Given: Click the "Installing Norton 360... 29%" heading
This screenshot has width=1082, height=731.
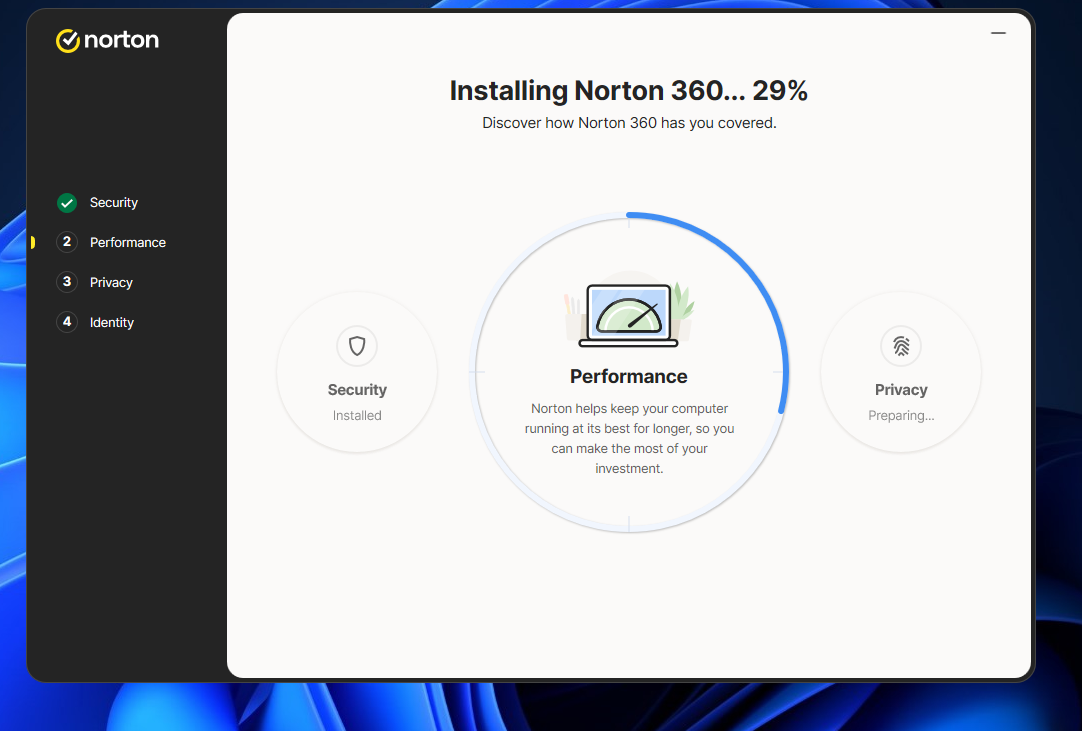Looking at the screenshot, I should (629, 90).
